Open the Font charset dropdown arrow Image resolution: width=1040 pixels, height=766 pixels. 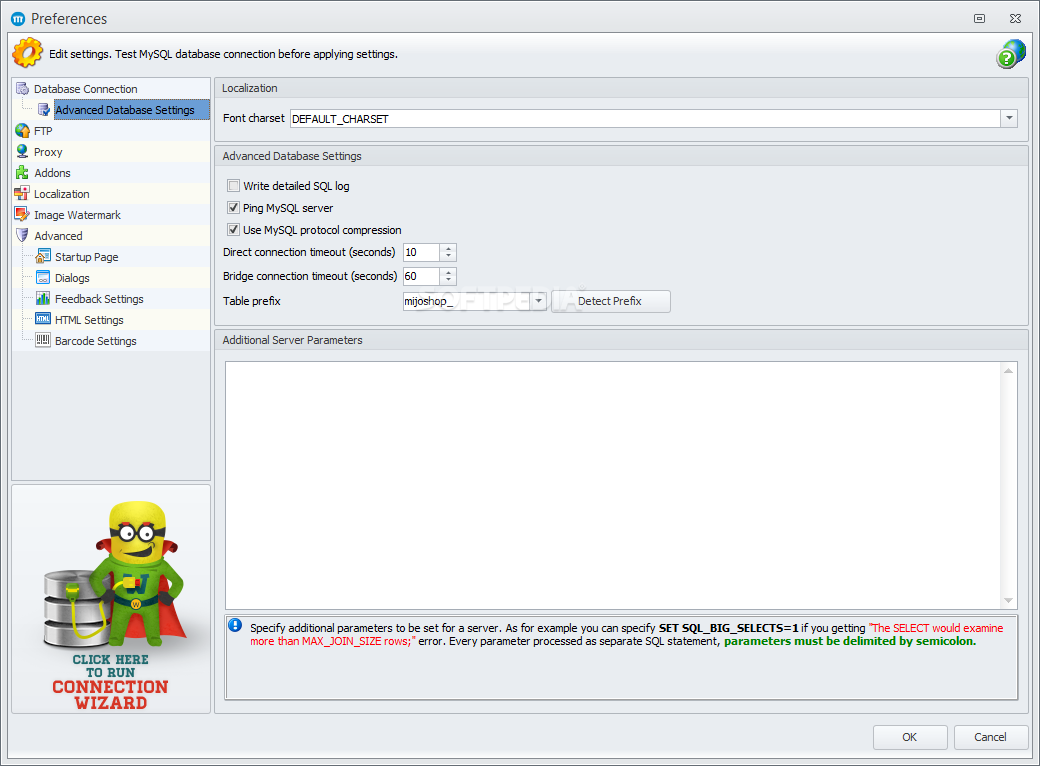click(1009, 119)
